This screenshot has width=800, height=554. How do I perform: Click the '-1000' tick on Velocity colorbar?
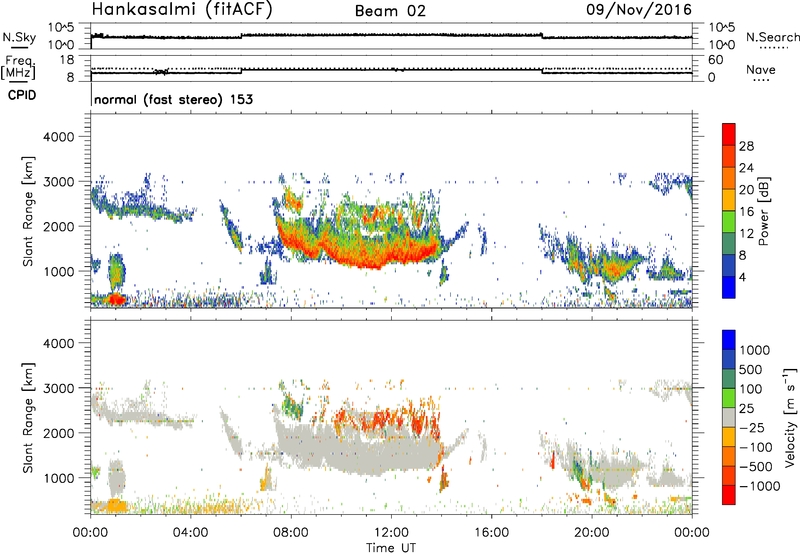(x=760, y=486)
